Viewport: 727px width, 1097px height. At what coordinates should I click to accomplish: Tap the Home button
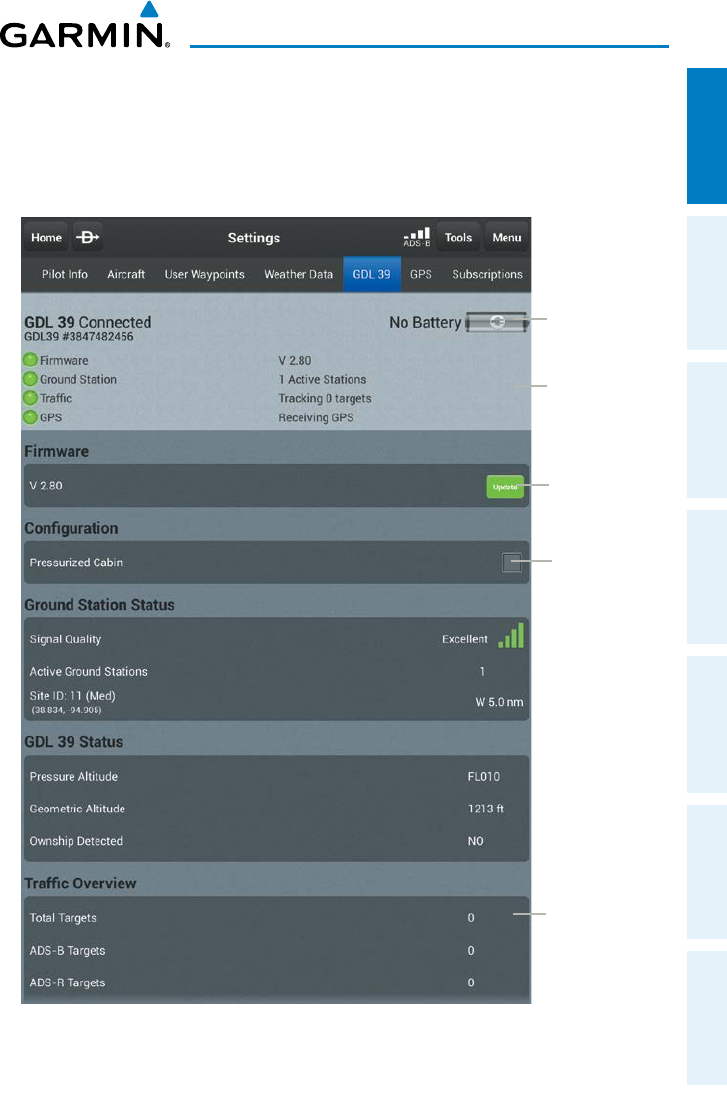tap(46, 238)
